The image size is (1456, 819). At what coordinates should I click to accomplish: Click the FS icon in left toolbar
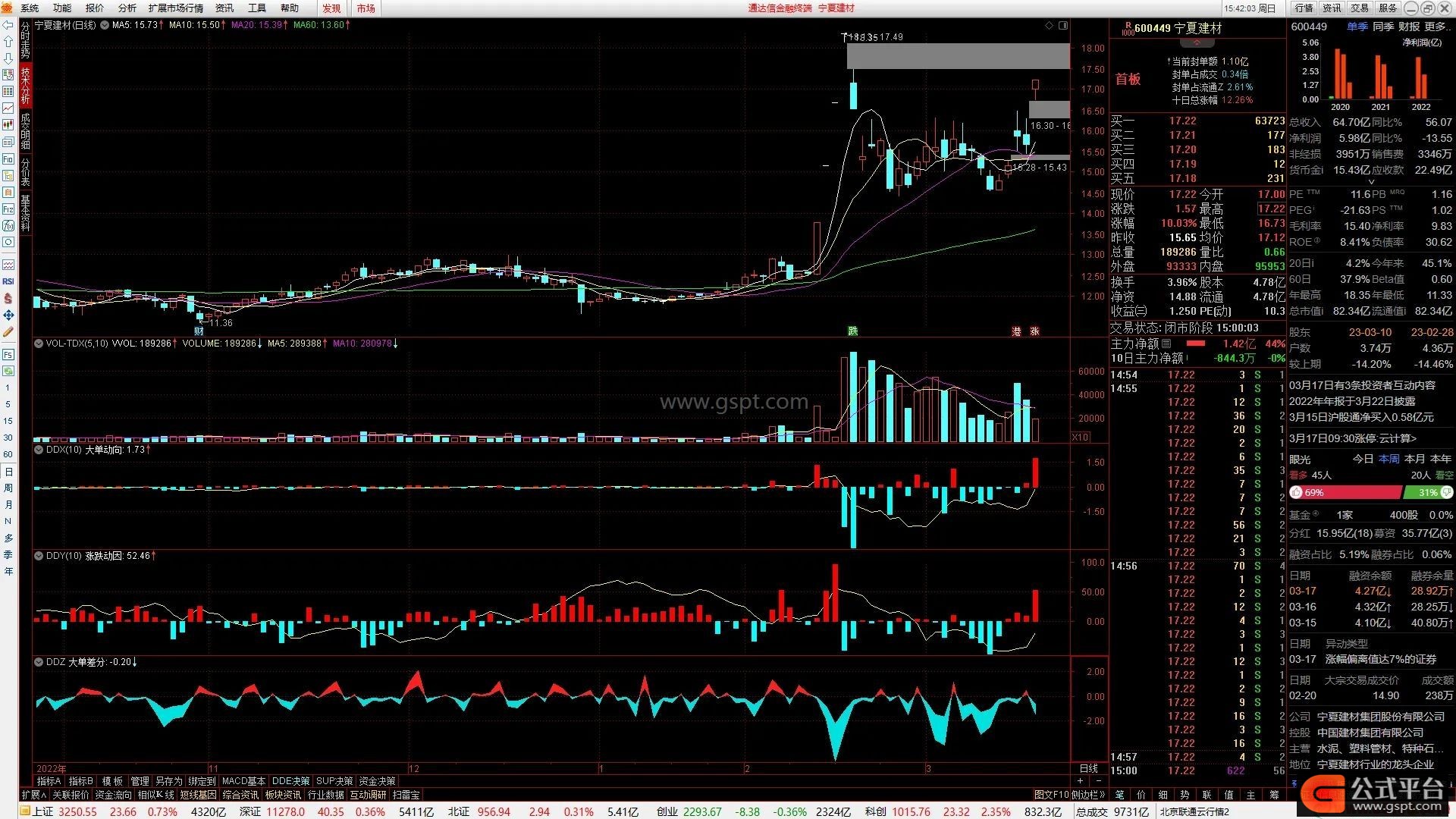(8, 354)
